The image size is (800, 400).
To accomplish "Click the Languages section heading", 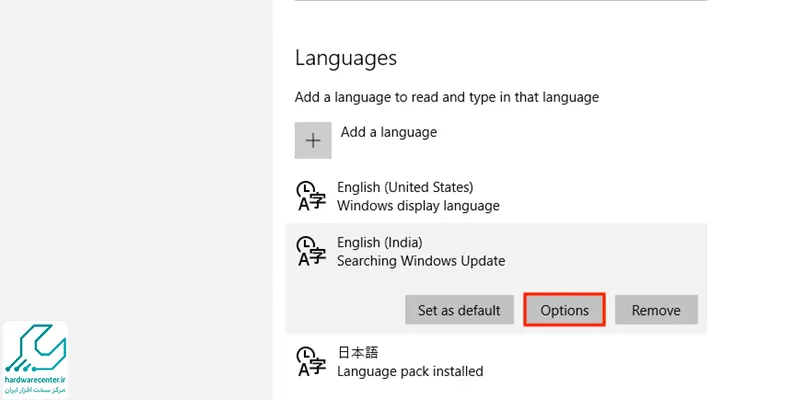I will 346,58.
